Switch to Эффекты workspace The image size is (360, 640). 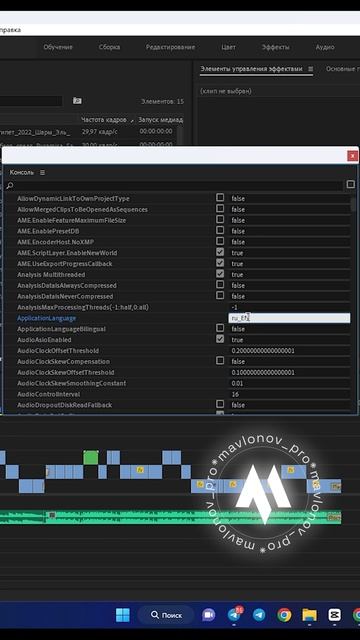pyautogui.click(x=276, y=47)
